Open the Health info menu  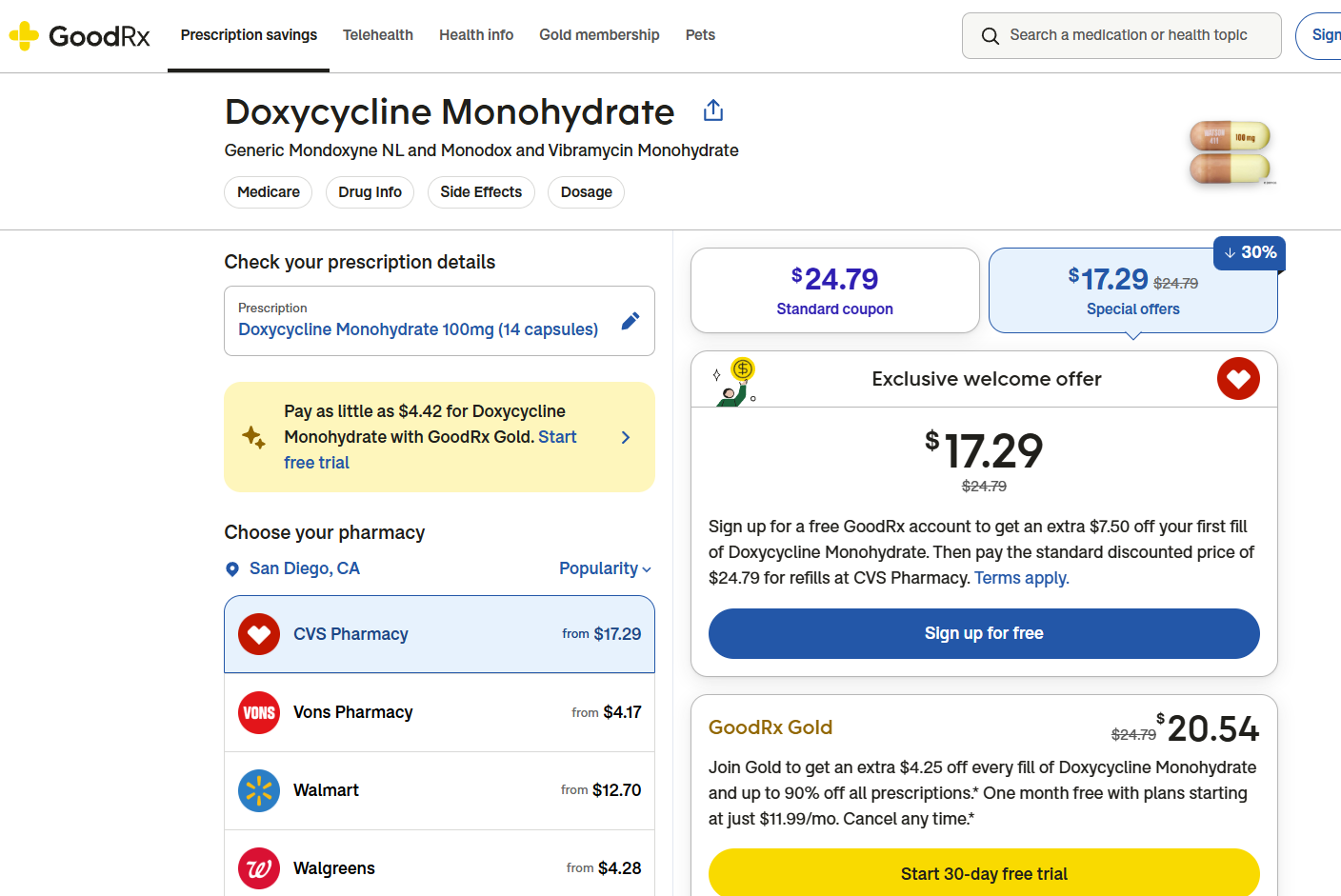coord(476,35)
